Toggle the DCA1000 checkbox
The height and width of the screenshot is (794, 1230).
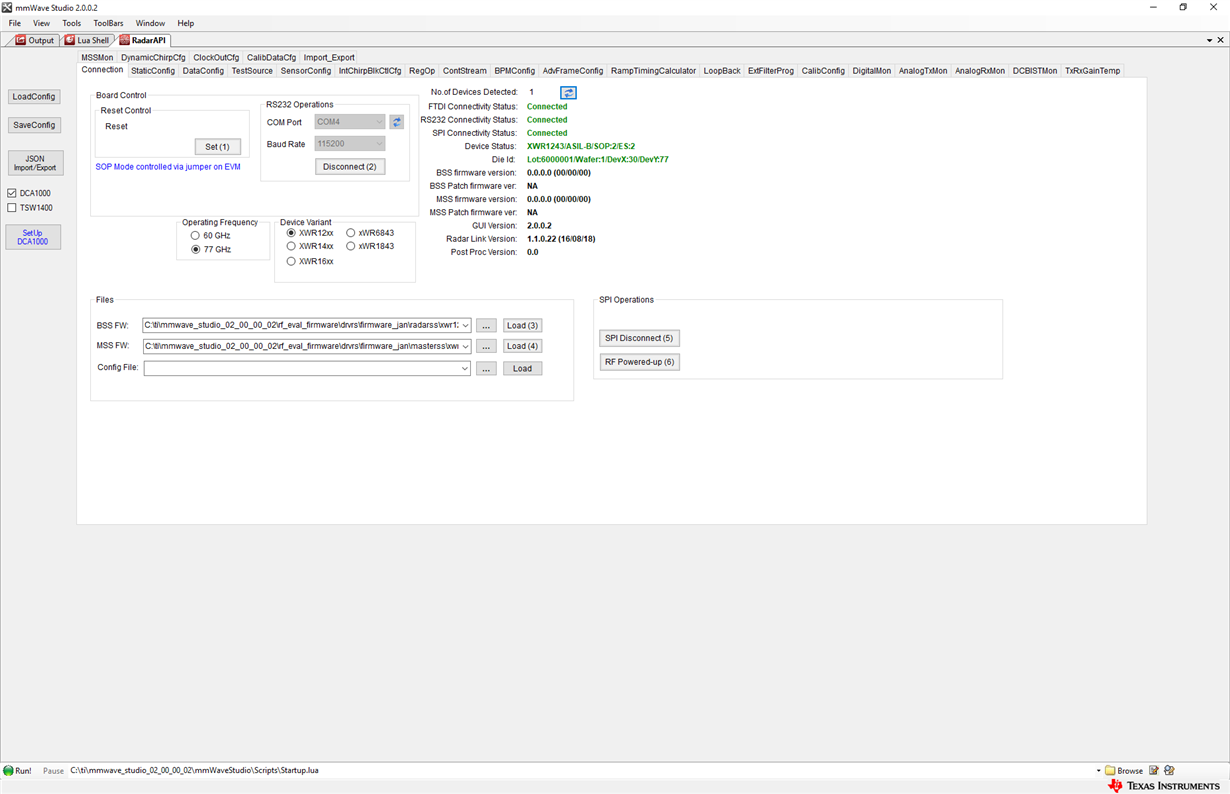click(12, 193)
